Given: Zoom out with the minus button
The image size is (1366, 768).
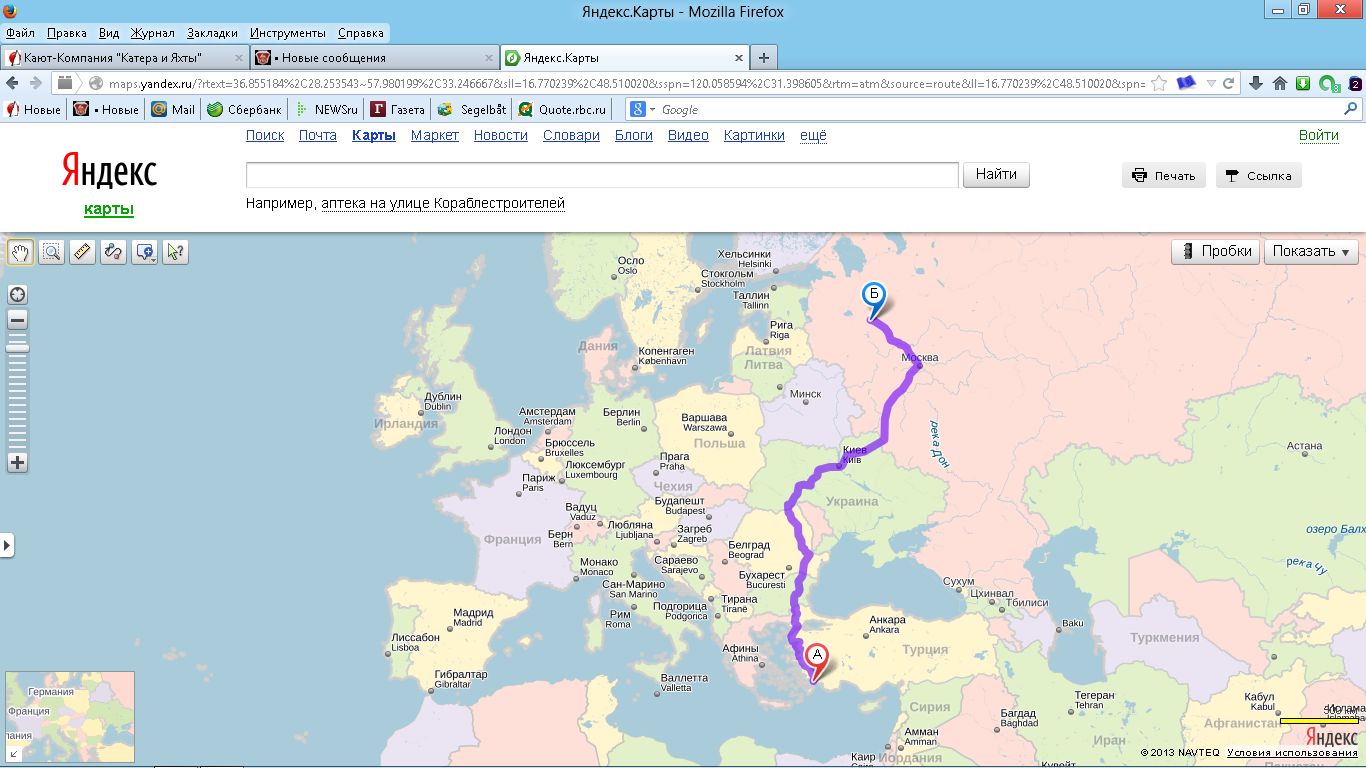Looking at the screenshot, I should (17, 320).
